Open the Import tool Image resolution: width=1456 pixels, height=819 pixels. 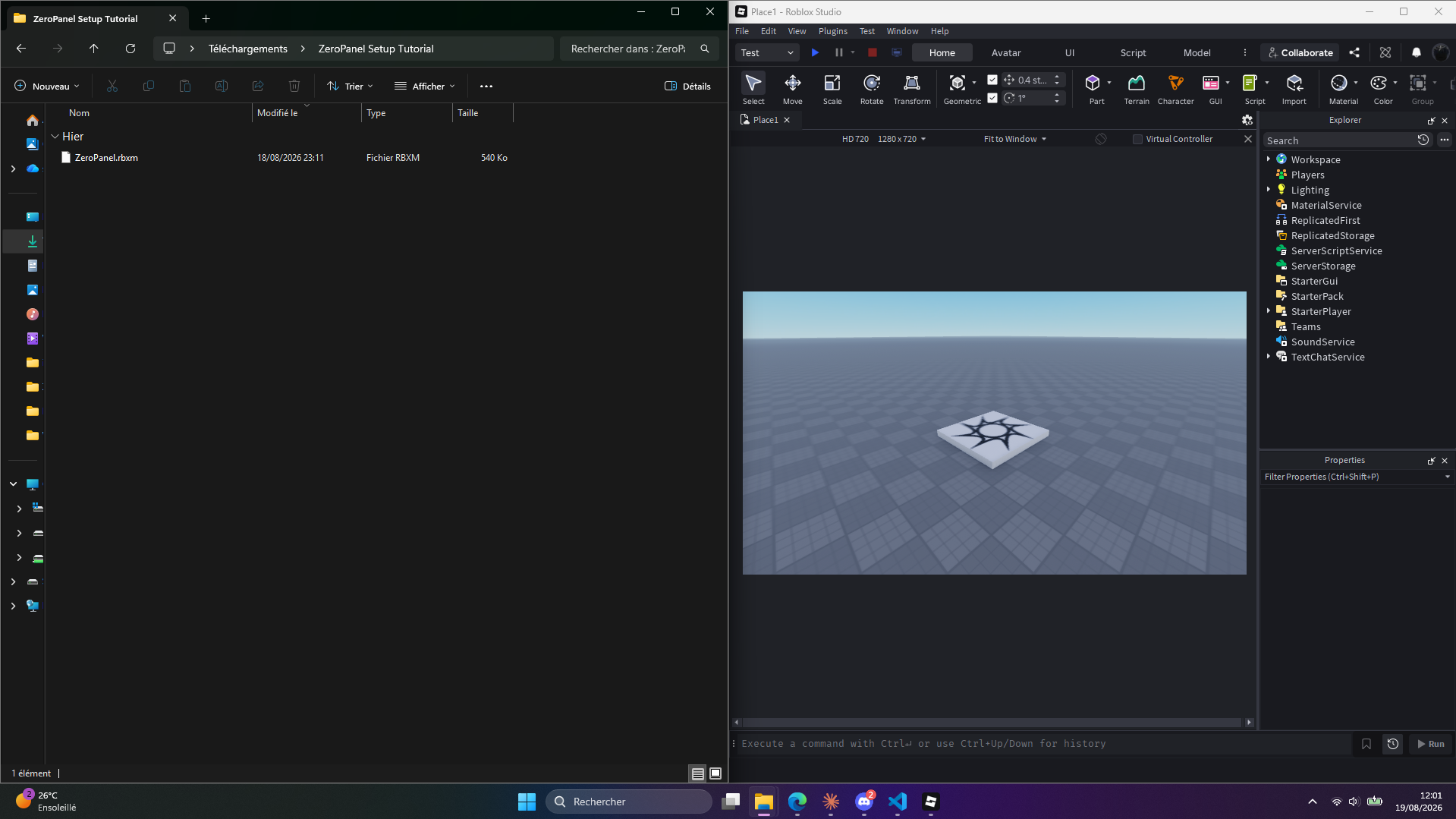[x=1294, y=88]
